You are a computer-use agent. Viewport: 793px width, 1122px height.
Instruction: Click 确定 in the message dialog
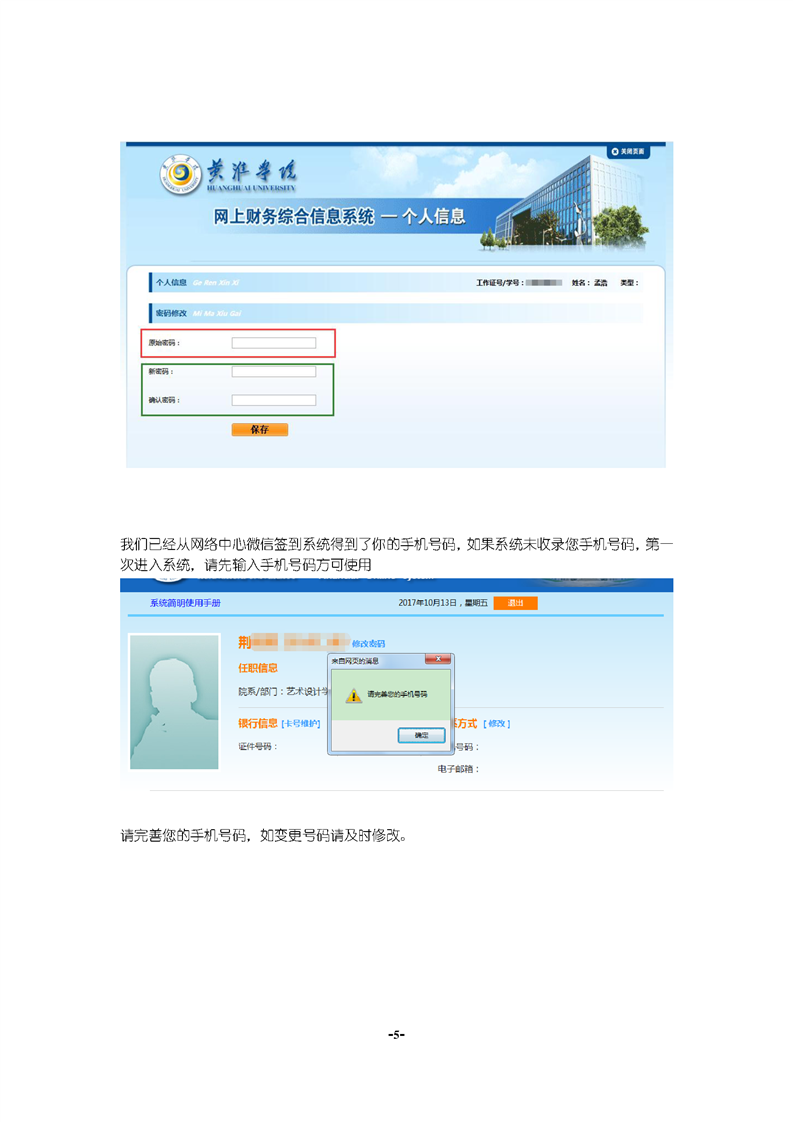pos(422,736)
